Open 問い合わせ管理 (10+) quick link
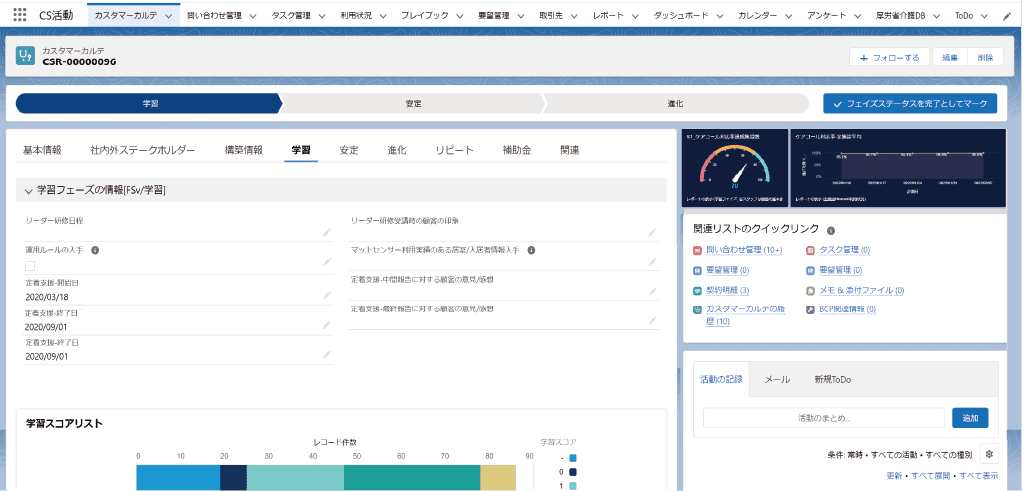This screenshot has width=1024, height=491. tap(744, 250)
